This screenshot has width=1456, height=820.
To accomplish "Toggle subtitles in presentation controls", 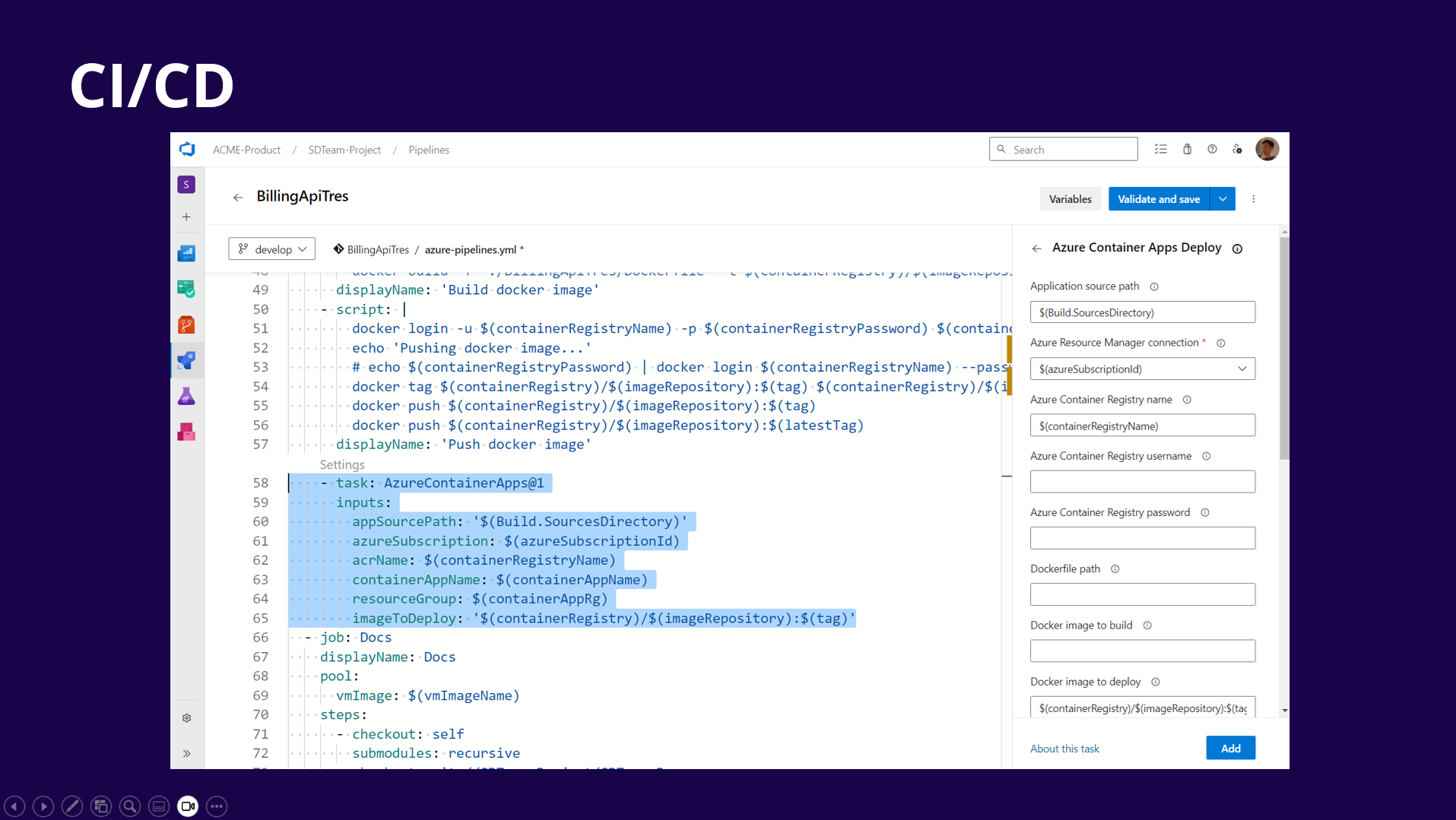I will tap(159, 806).
